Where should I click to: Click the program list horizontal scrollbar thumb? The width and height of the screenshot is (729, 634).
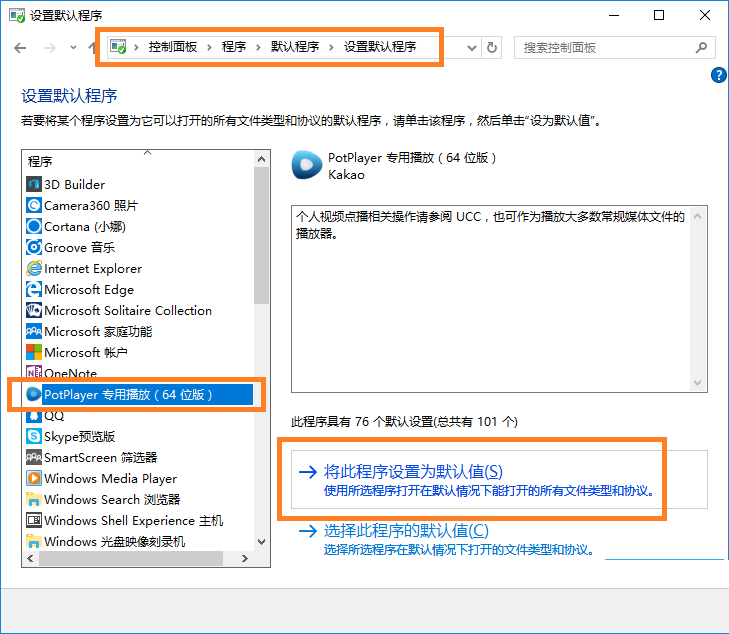131,558
